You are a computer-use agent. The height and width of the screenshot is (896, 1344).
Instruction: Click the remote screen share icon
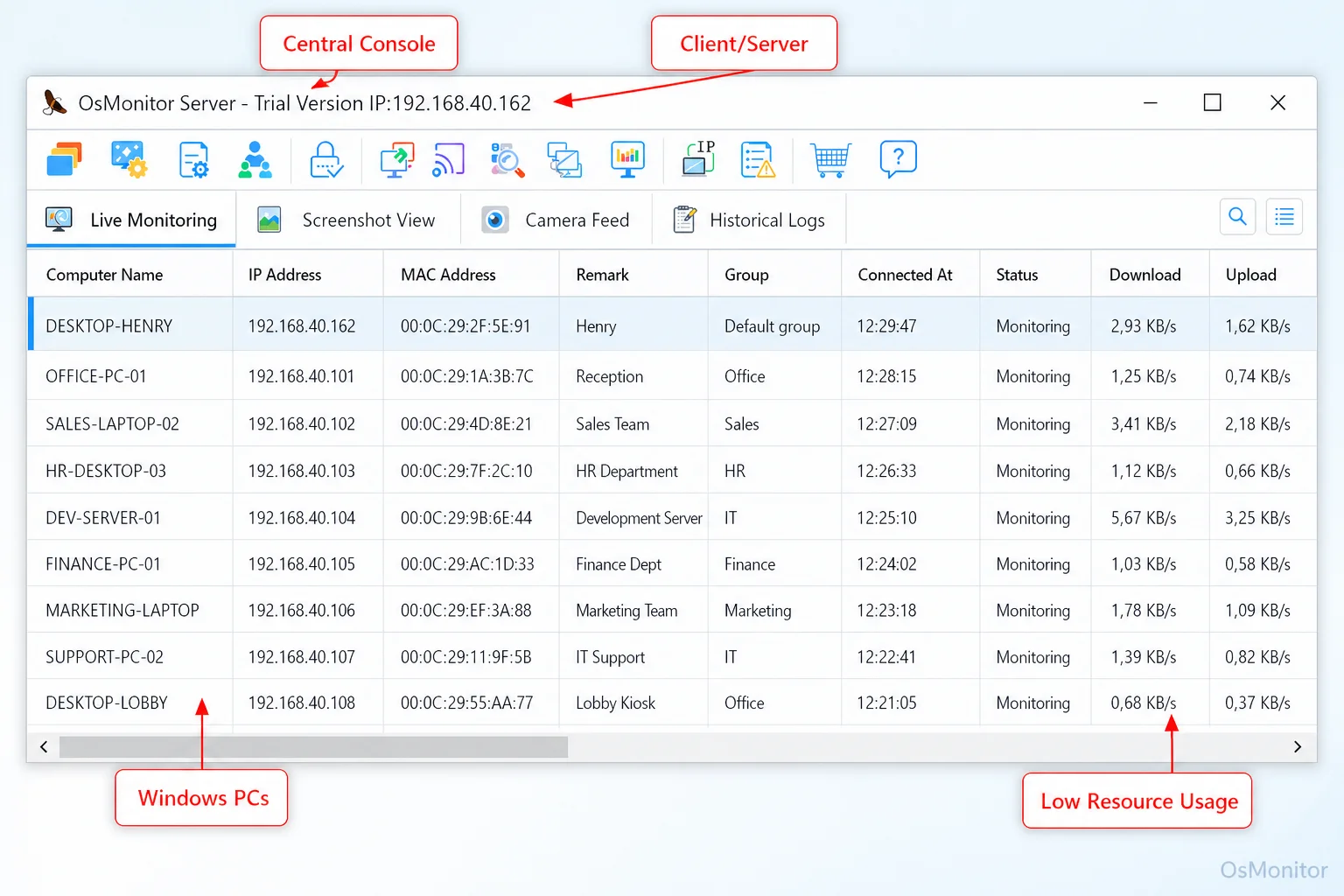click(x=396, y=159)
